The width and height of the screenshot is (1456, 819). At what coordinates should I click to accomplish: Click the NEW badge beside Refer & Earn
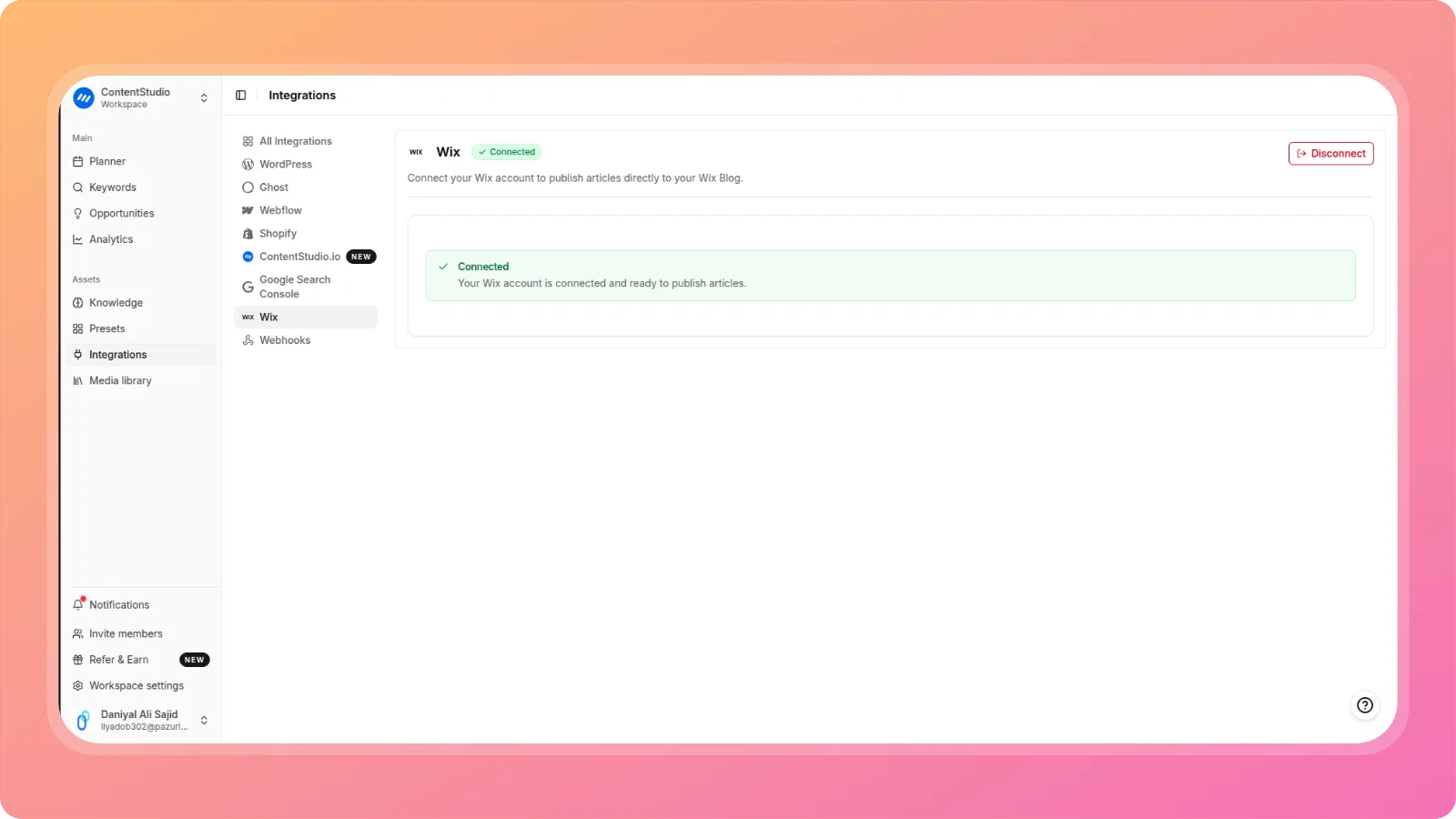click(195, 660)
